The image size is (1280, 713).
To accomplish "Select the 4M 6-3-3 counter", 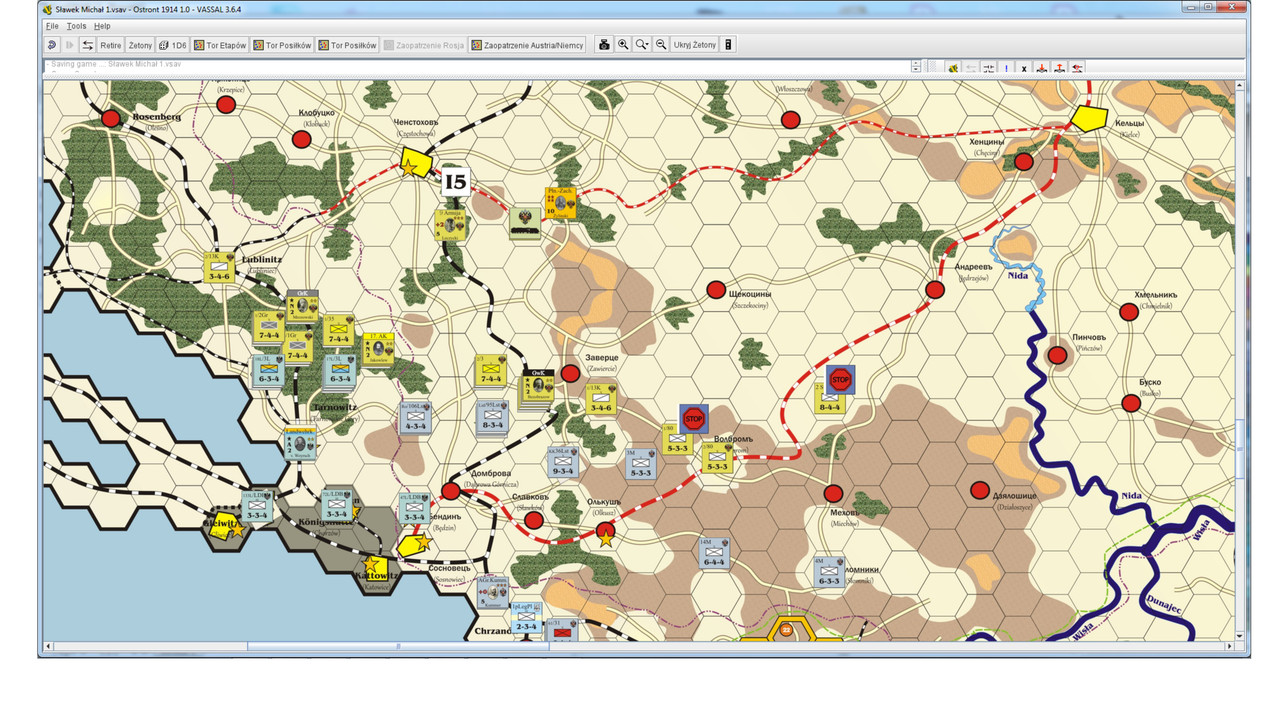I will pyautogui.click(x=829, y=572).
